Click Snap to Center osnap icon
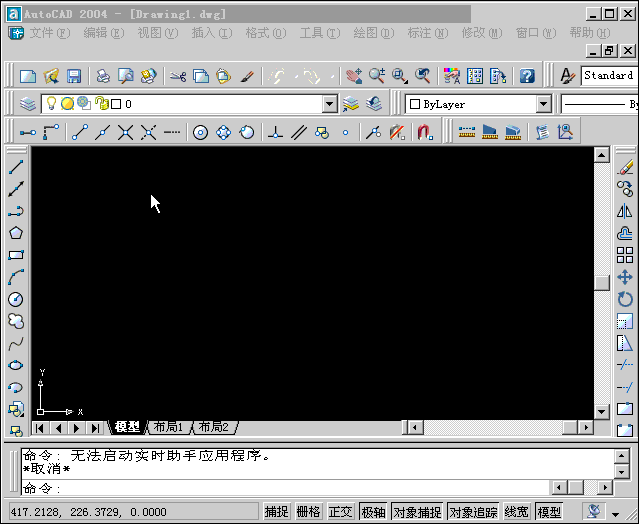This screenshot has height=524, width=639. click(200, 132)
